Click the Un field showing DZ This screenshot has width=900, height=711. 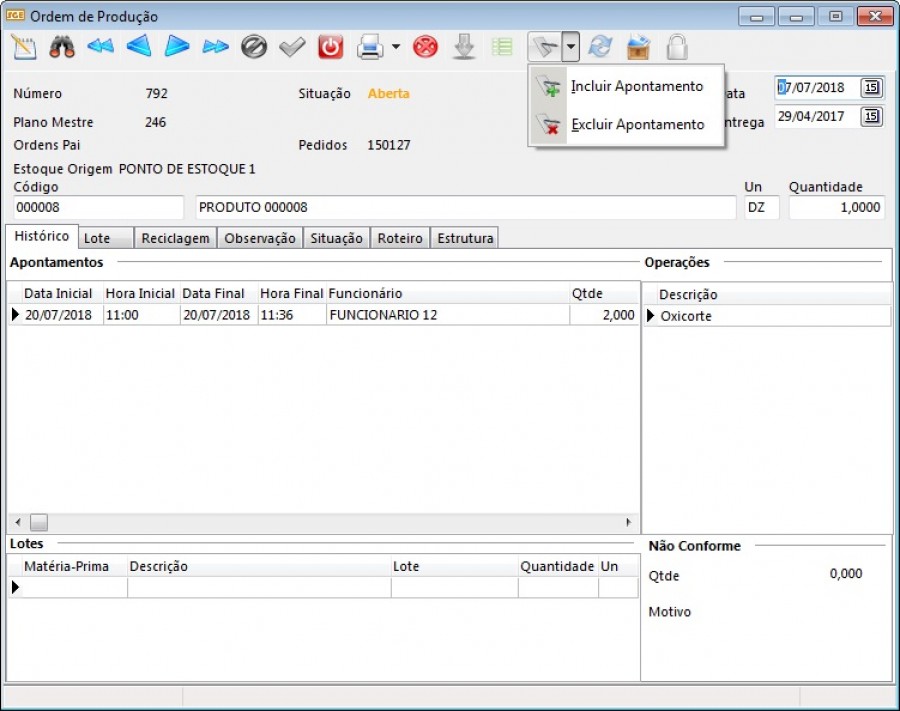762,207
